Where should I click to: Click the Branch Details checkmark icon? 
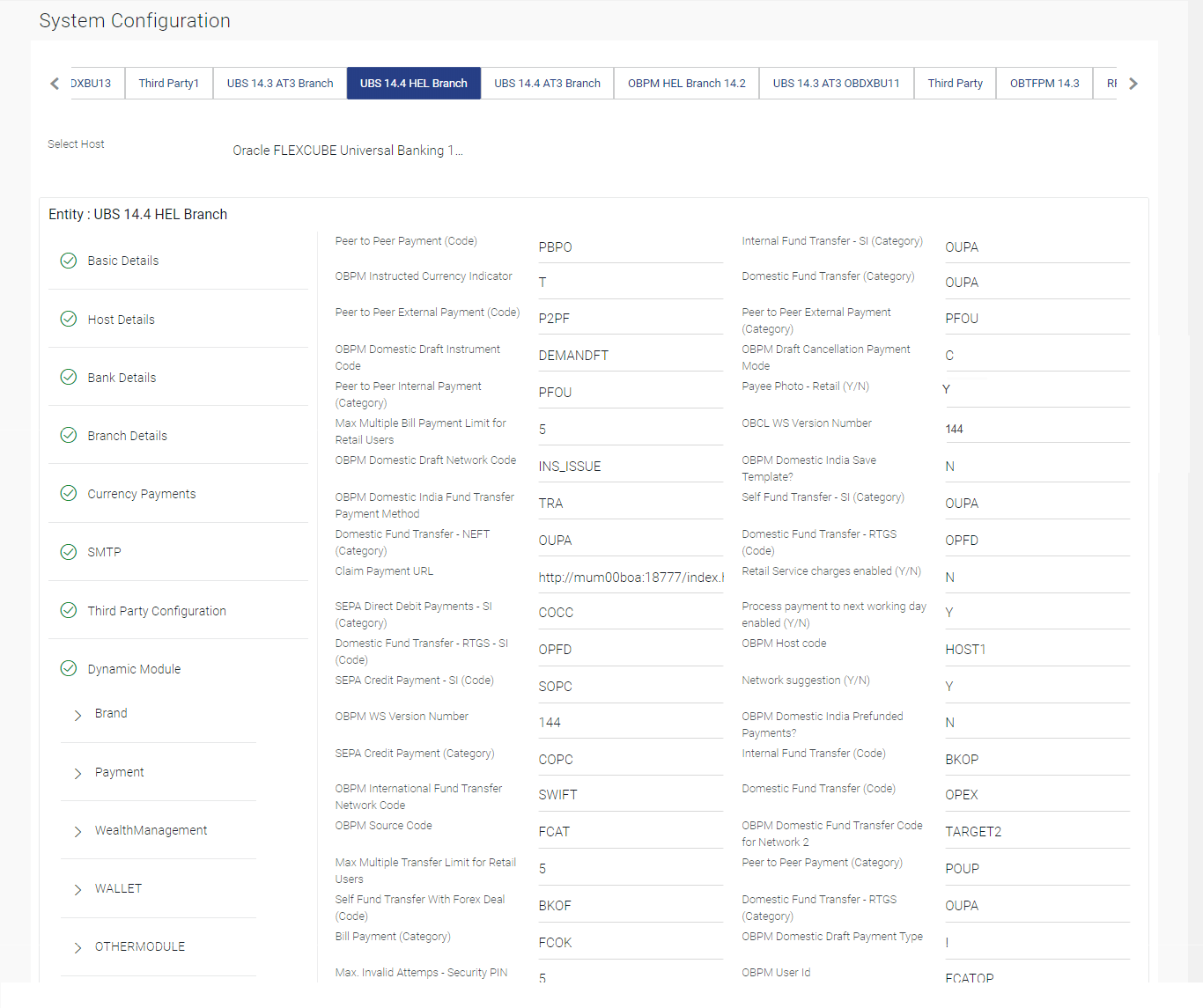tap(69, 435)
